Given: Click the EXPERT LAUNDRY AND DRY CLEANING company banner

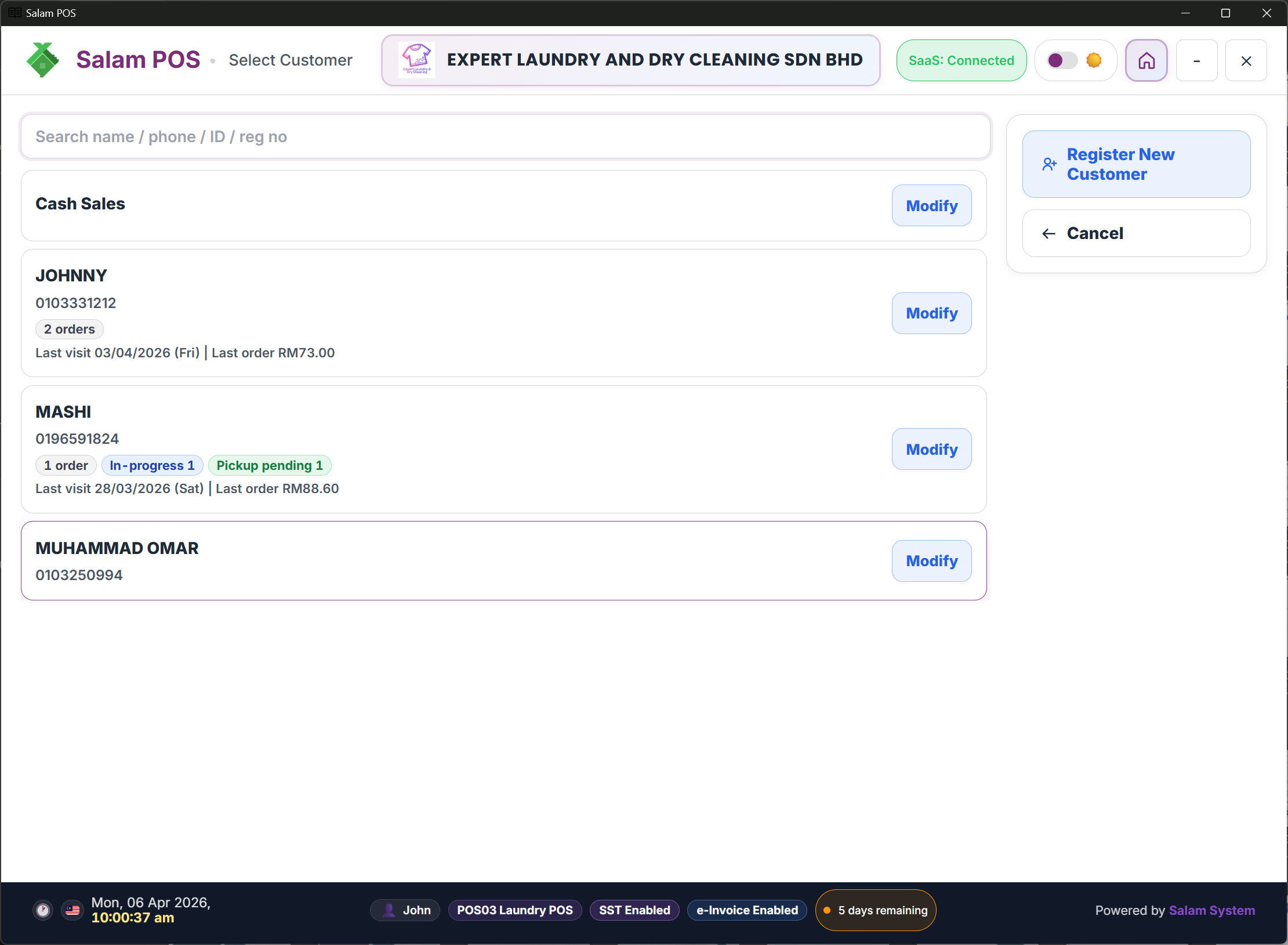Looking at the screenshot, I should [630, 60].
